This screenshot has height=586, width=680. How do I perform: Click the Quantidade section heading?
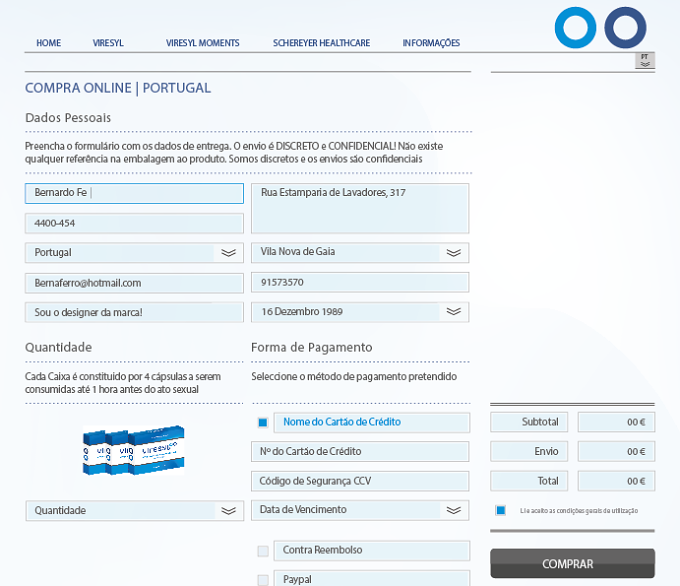click(x=59, y=347)
